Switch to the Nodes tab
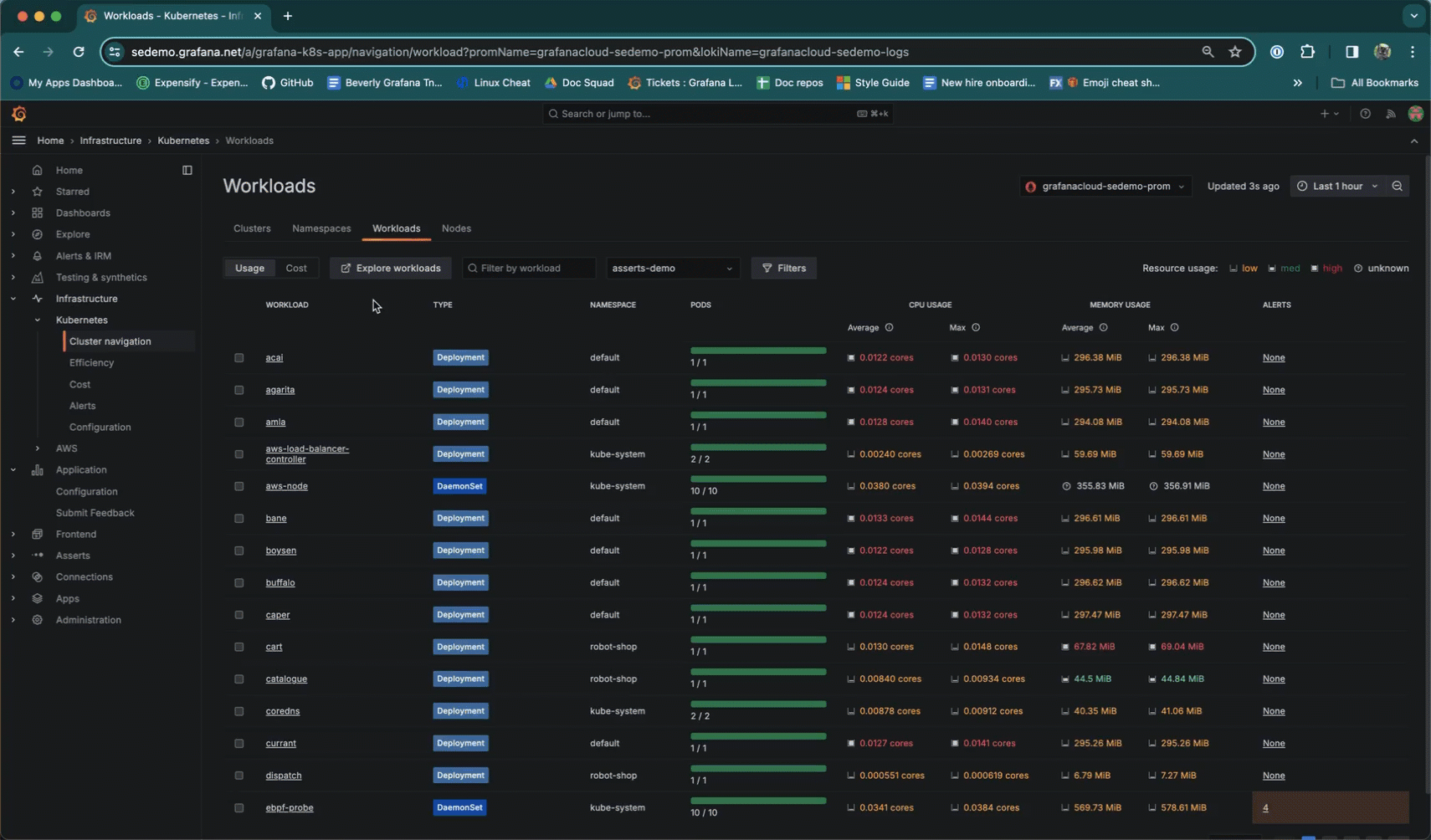This screenshot has width=1431, height=840. pos(456,228)
